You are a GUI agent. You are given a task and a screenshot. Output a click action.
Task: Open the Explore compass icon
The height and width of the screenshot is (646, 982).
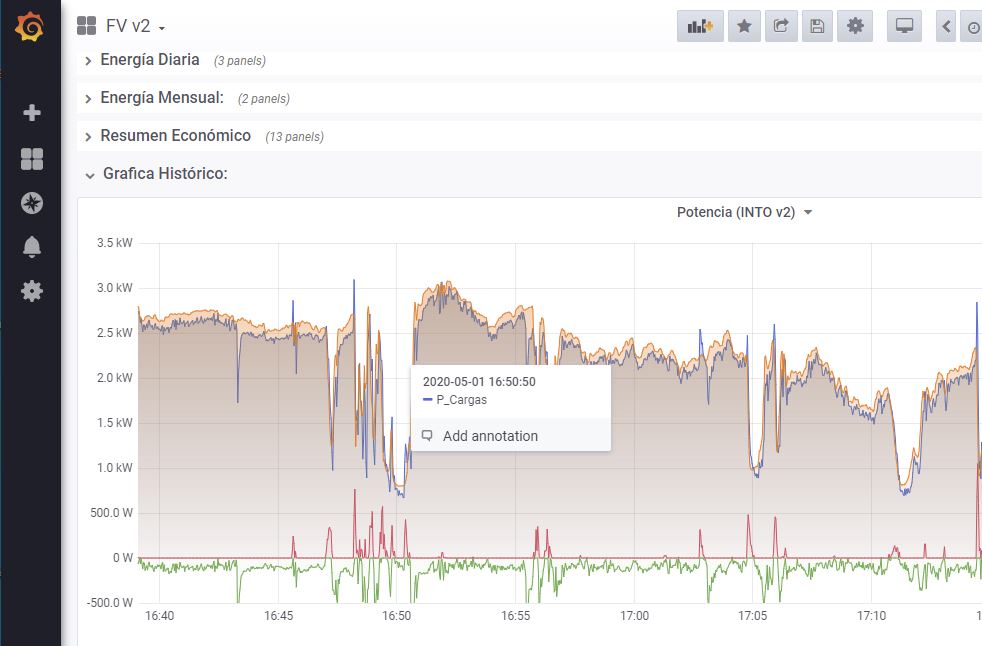pos(29,202)
